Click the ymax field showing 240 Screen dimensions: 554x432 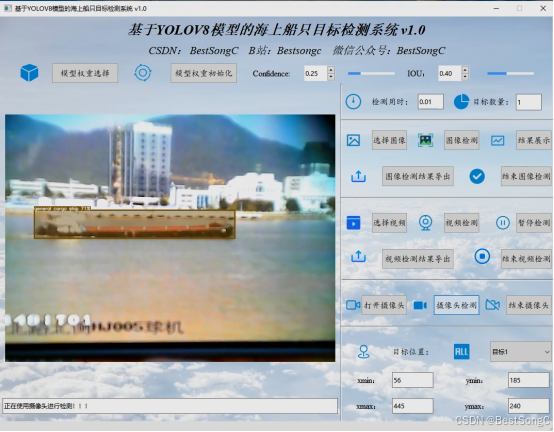529,406
